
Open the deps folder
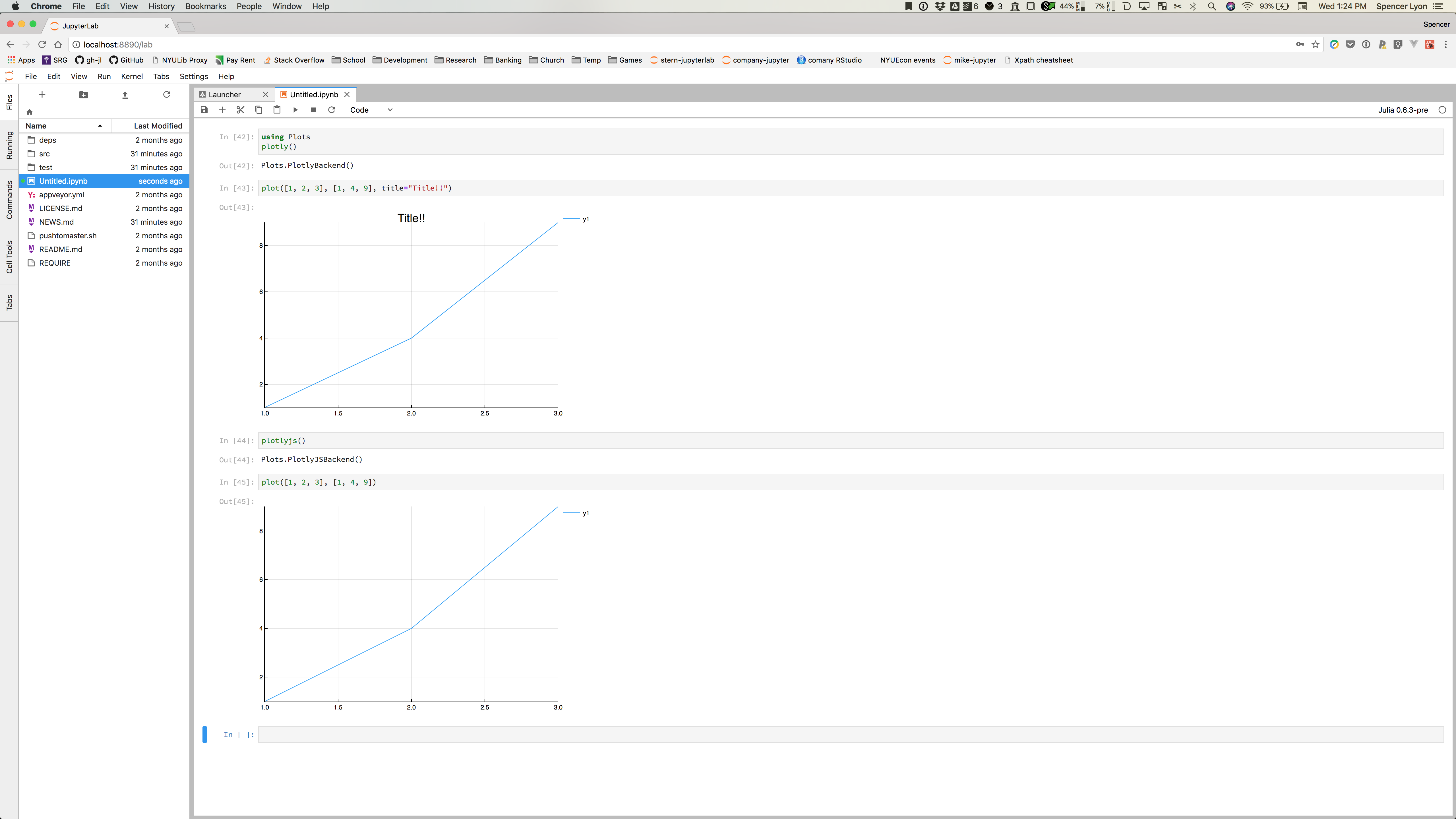pos(105,140)
